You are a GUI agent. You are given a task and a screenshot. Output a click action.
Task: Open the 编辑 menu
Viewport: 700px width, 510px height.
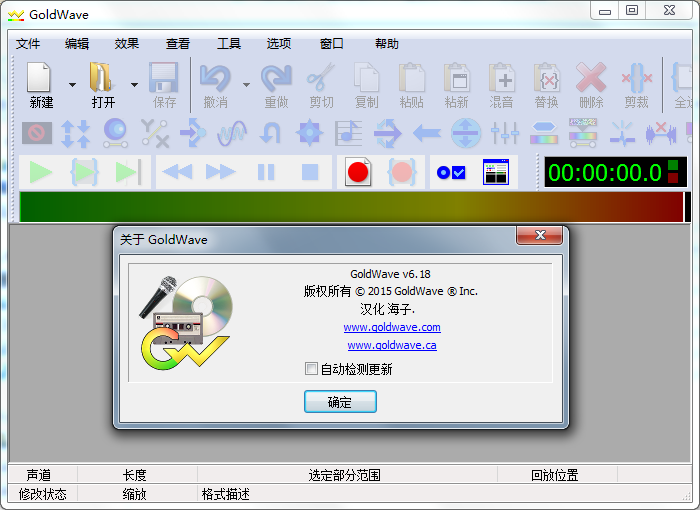click(x=77, y=44)
